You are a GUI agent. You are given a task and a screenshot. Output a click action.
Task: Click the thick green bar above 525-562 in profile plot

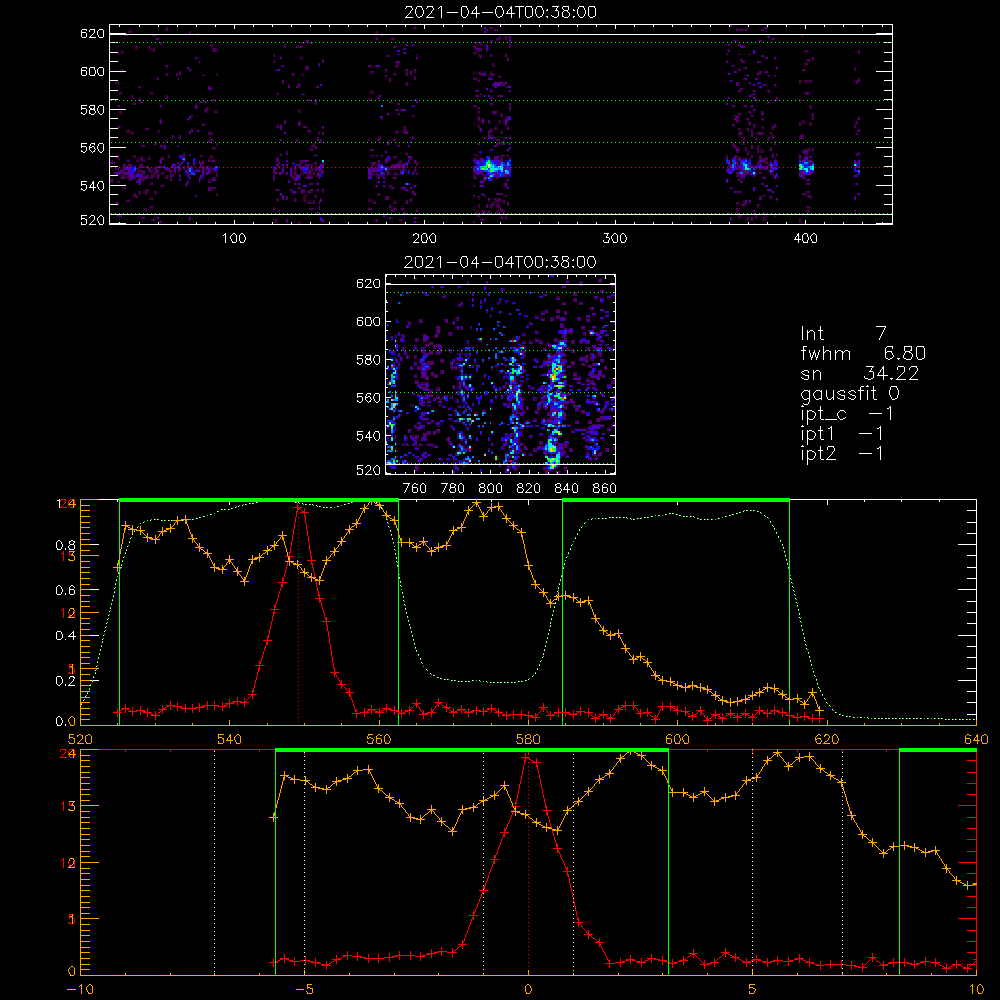[259, 500]
